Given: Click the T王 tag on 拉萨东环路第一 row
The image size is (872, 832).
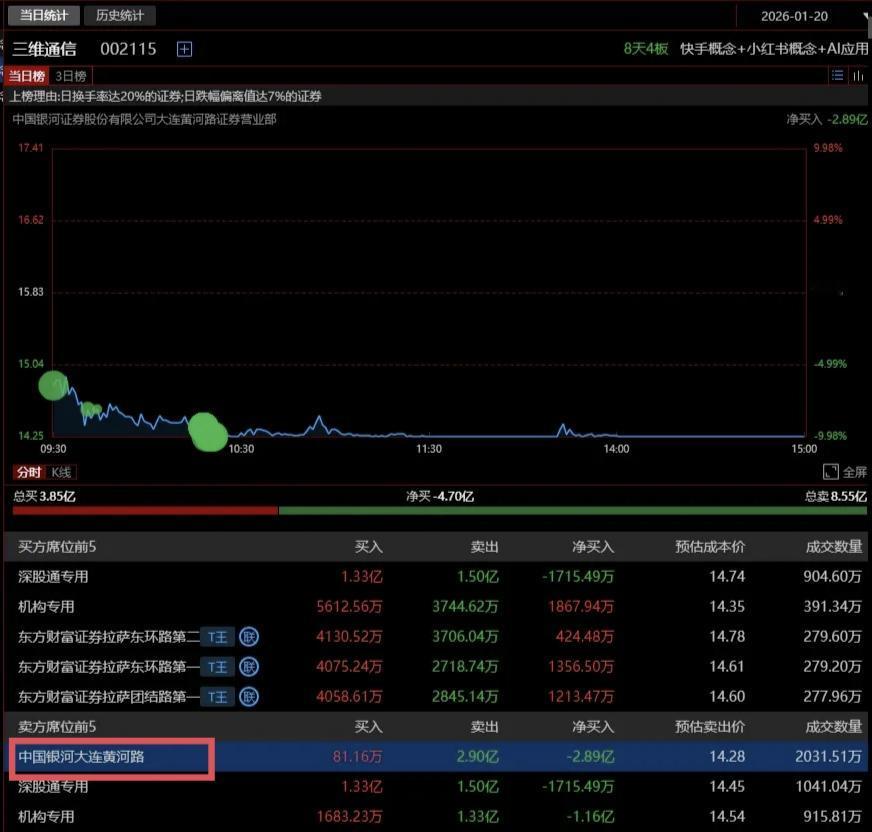Looking at the screenshot, I should (x=217, y=667).
